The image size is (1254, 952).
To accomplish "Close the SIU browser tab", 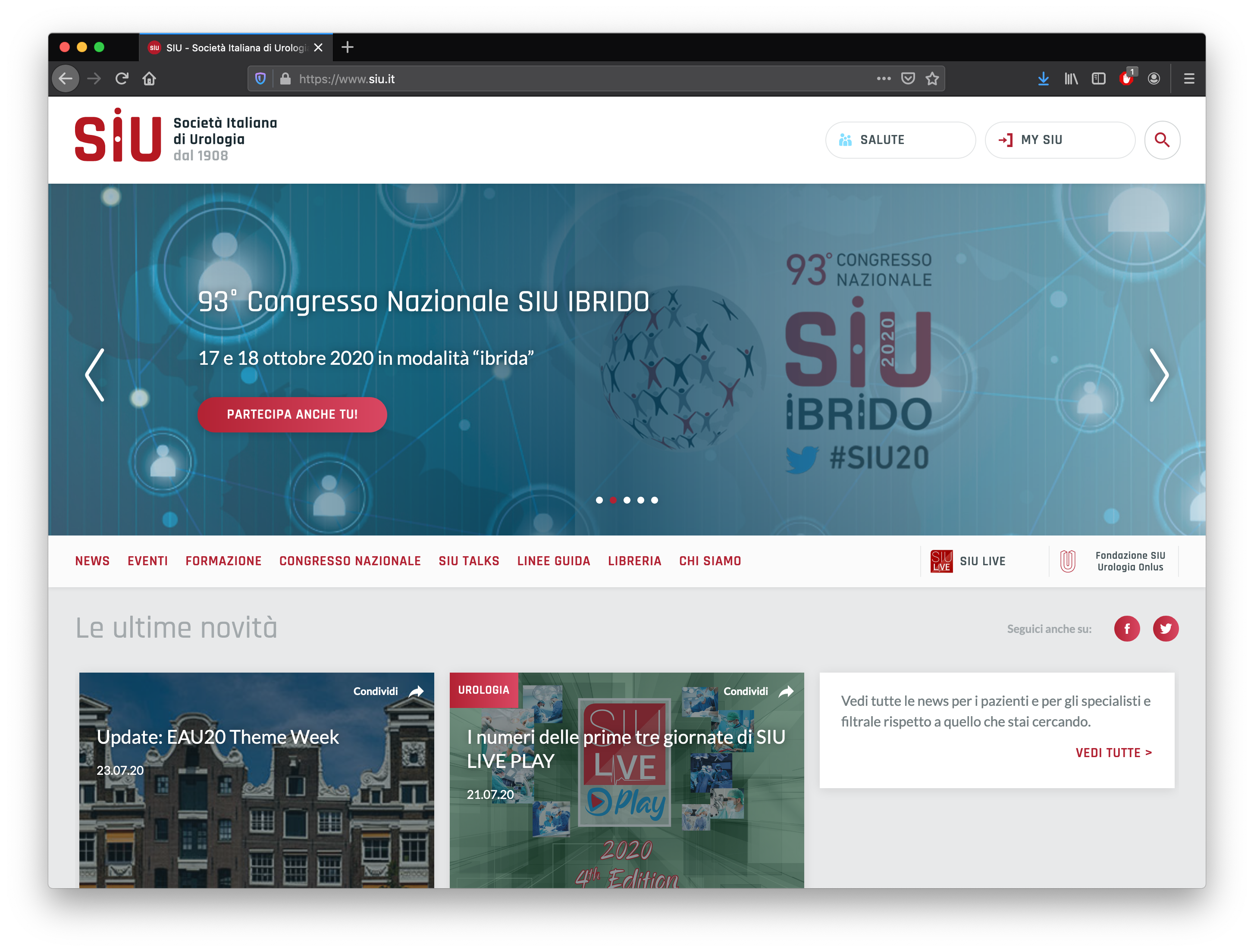I will tap(319, 47).
